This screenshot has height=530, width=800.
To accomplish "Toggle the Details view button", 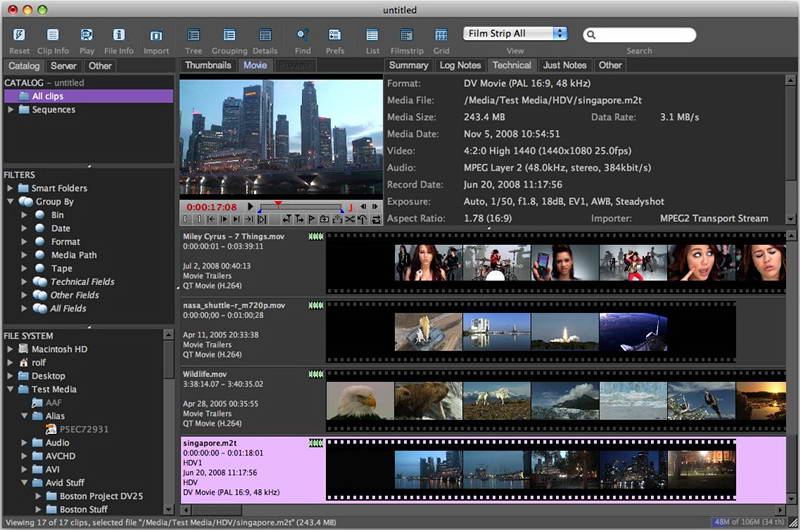I will (x=265, y=36).
